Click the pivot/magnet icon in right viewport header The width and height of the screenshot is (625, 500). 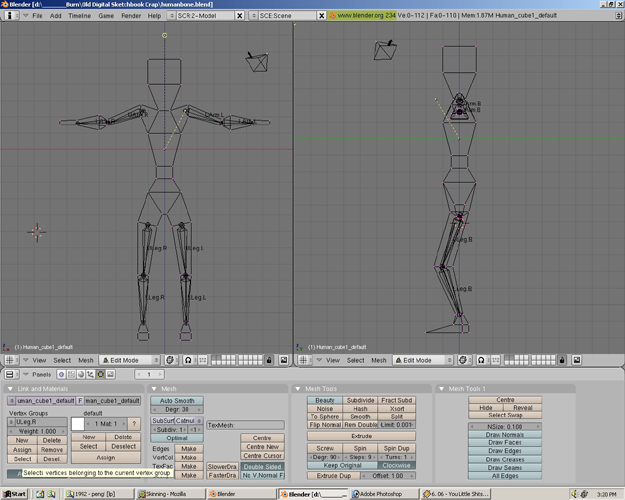(x=481, y=360)
